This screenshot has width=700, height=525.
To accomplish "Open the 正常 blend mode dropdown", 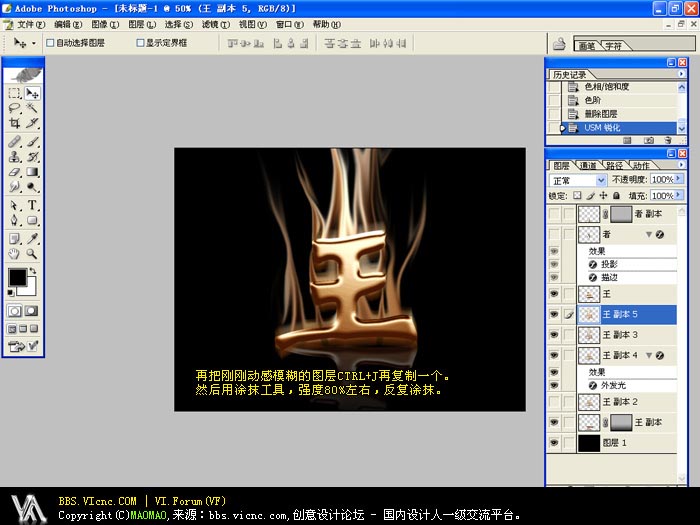I will [601, 180].
